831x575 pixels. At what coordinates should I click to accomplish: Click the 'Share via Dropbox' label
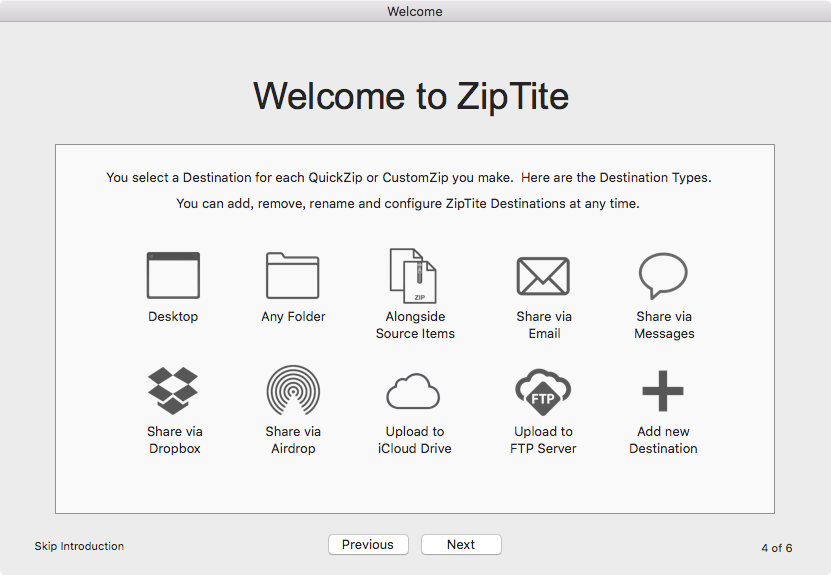pyautogui.click(x=175, y=440)
